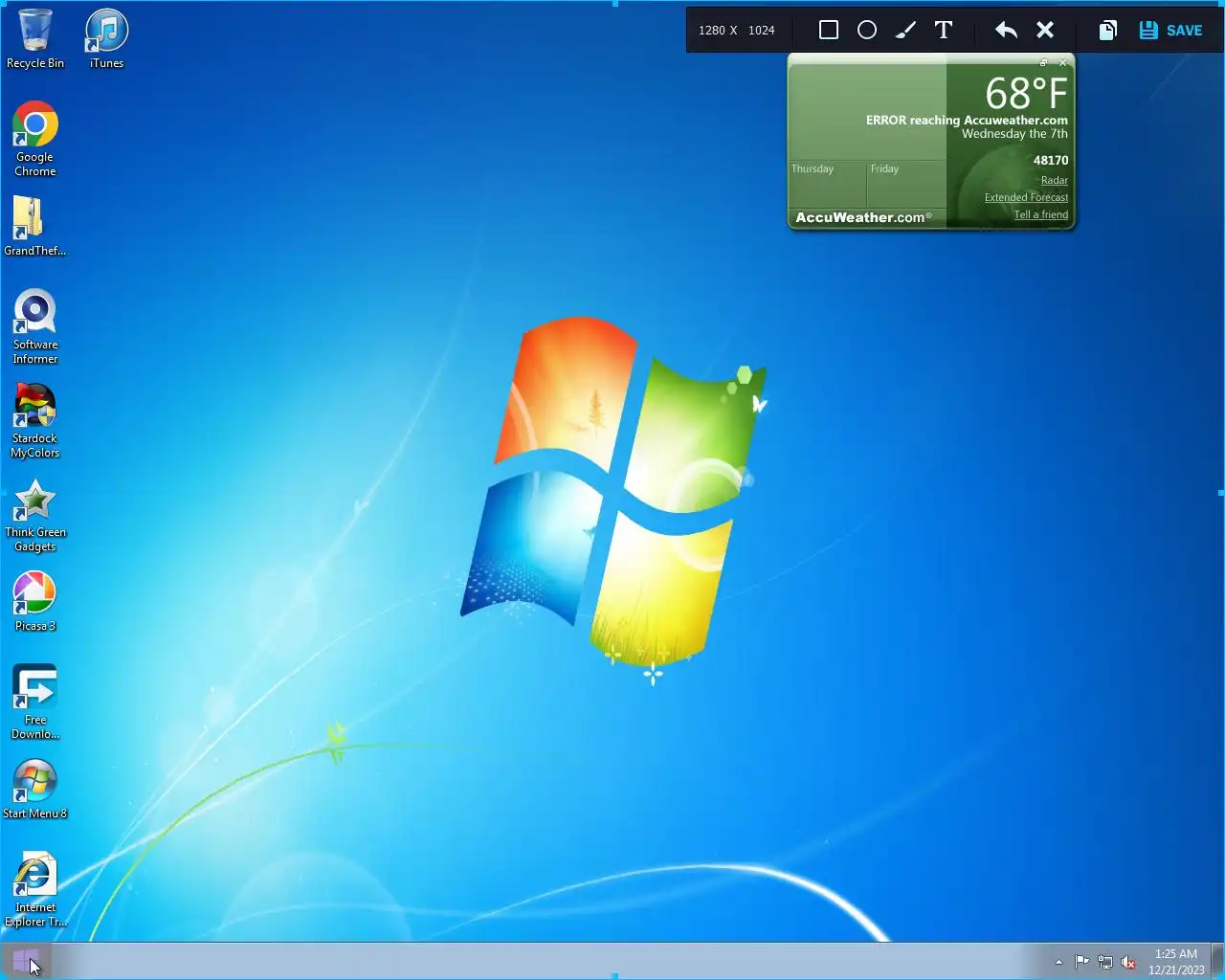Open the Radar link in weather gadget
The image size is (1225, 980).
click(x=1054, y=180)
